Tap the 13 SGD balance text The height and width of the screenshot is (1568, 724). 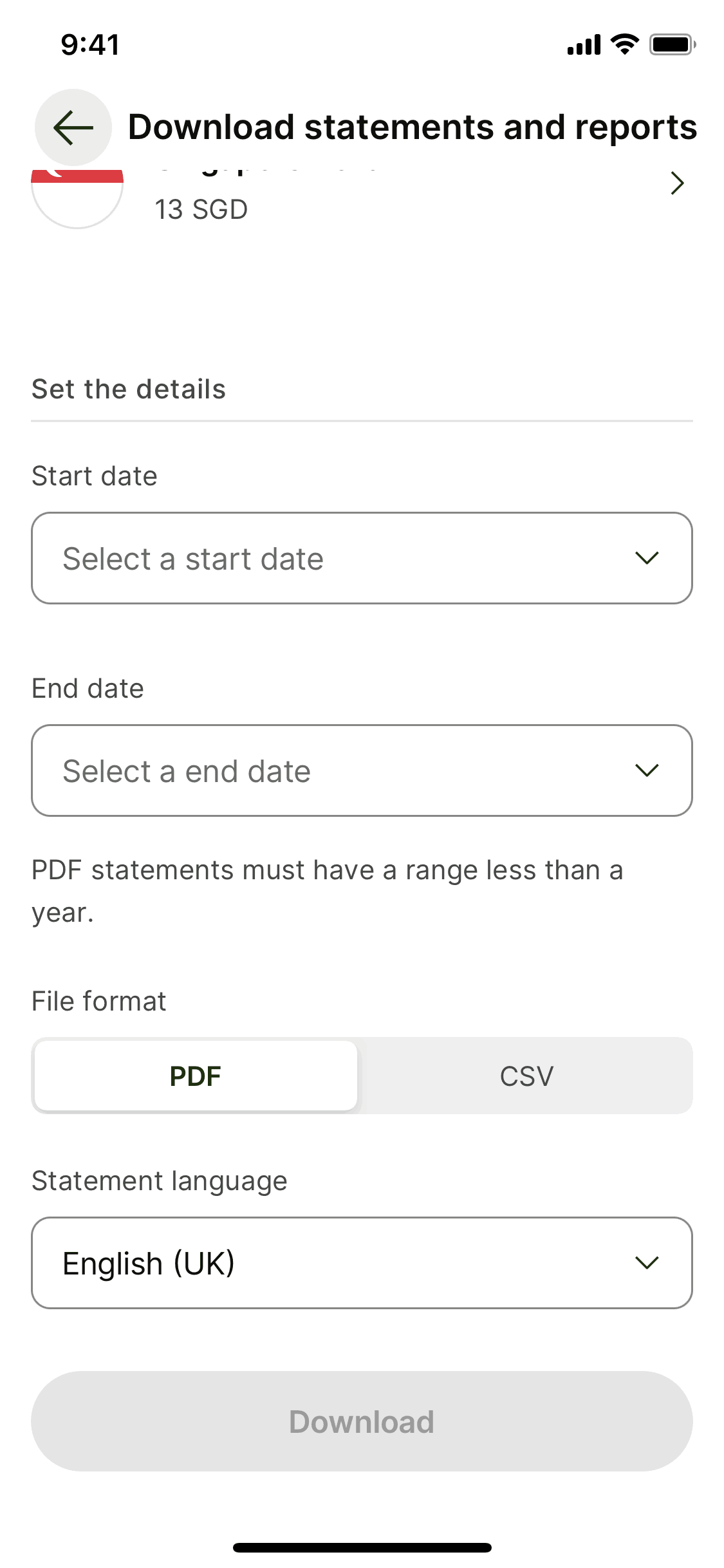tap(201, 210)
